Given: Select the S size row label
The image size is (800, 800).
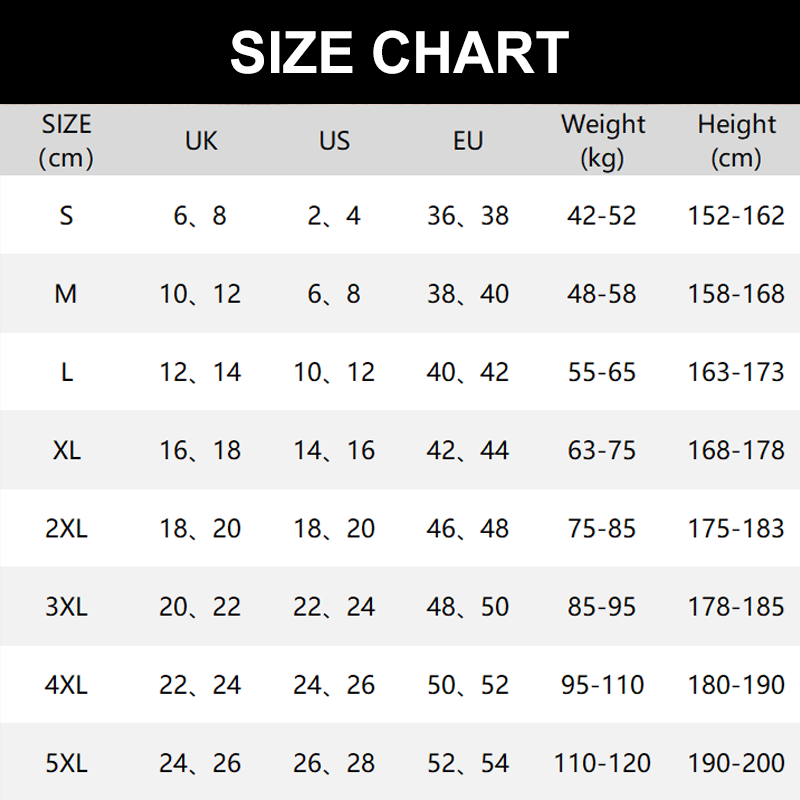Looking at the screenshot, I should pyautogui.click(x=66, y=216).
